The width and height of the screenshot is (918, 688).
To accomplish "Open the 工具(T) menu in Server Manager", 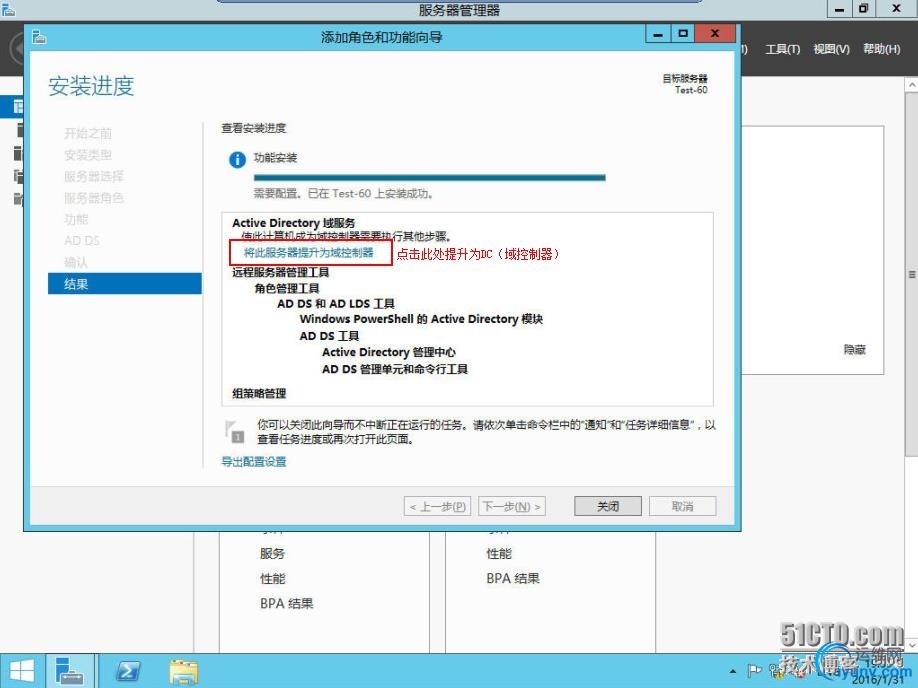I will (783, 49).
